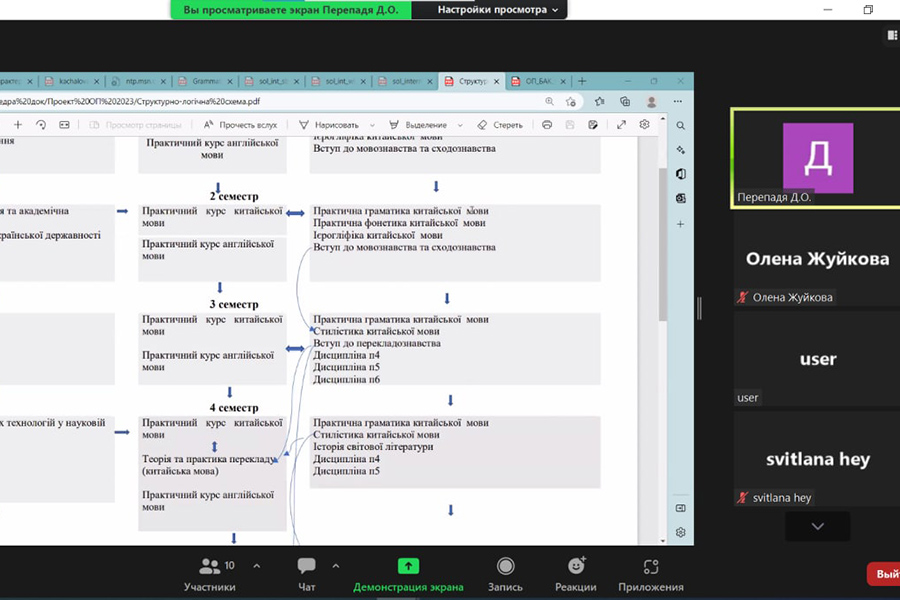Select the Выделение highlight tool
Screen dimensions: 900x600
pyautogui.click(x=418, y=125)
